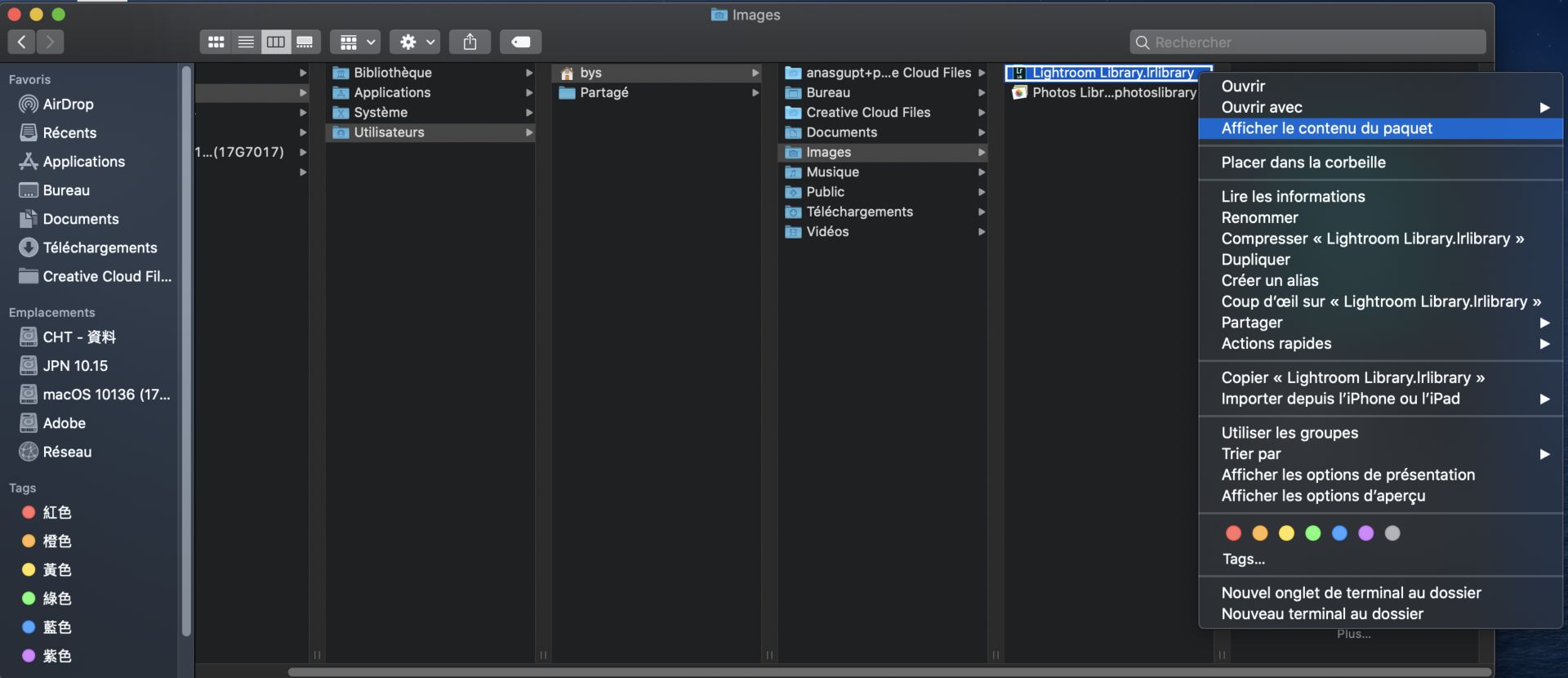Switch to column view in toolbar
This screenshot has width=1568, height=678.
[276, 42]
